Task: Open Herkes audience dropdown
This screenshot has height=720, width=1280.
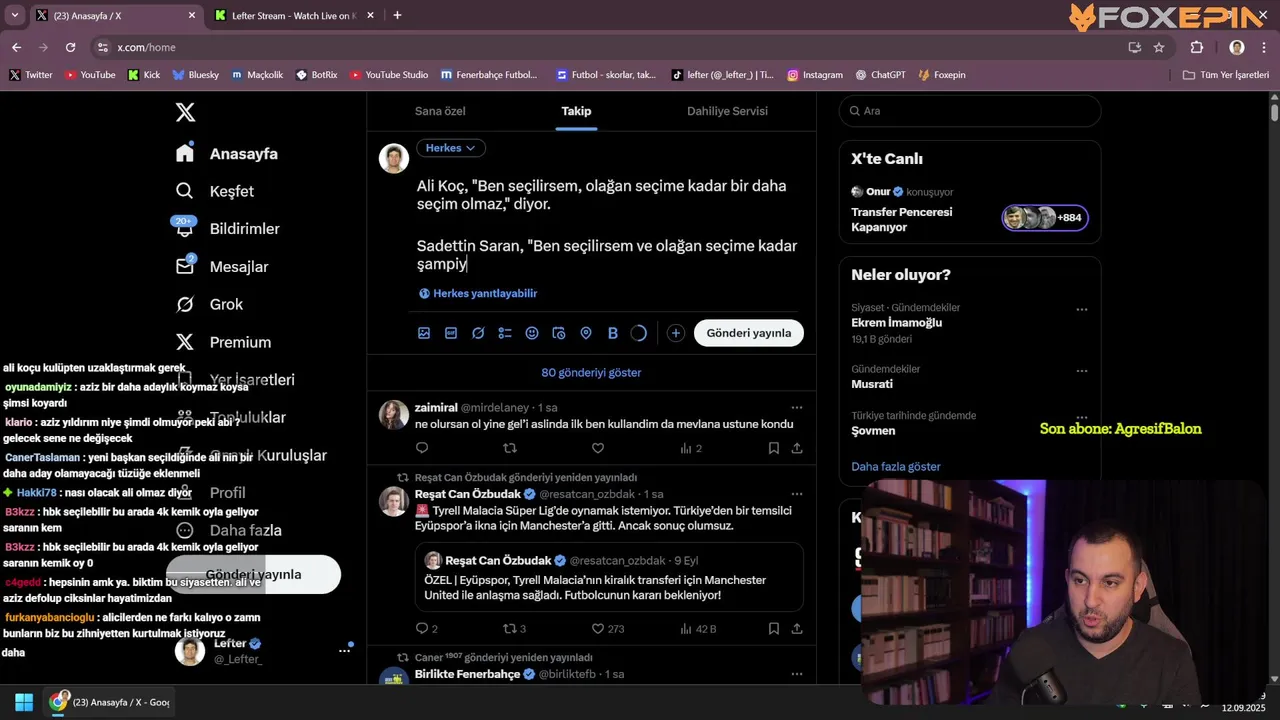Action: [451, 148]
